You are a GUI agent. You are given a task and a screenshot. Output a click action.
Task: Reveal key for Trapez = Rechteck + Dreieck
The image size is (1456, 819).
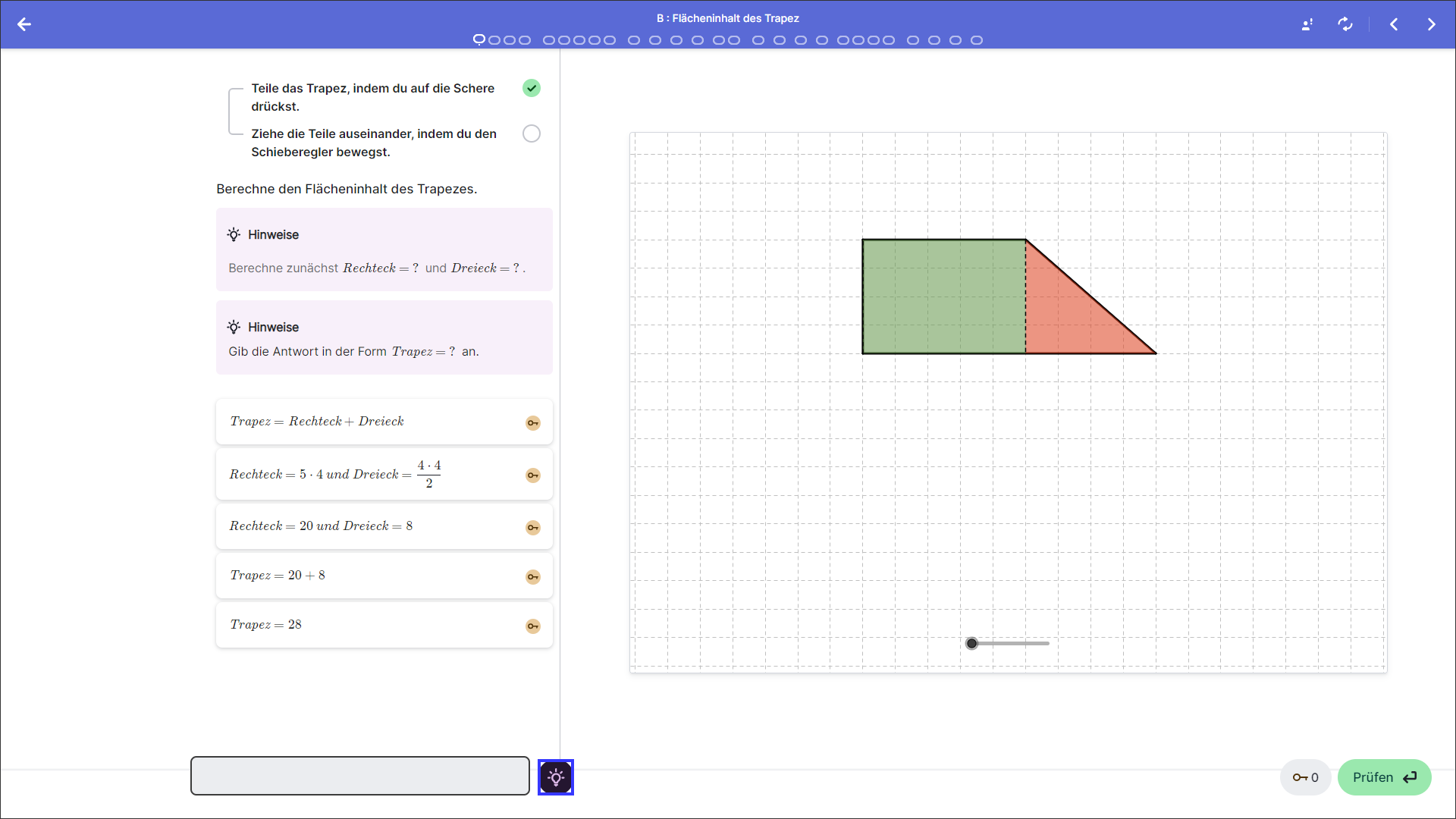point(533,422)
